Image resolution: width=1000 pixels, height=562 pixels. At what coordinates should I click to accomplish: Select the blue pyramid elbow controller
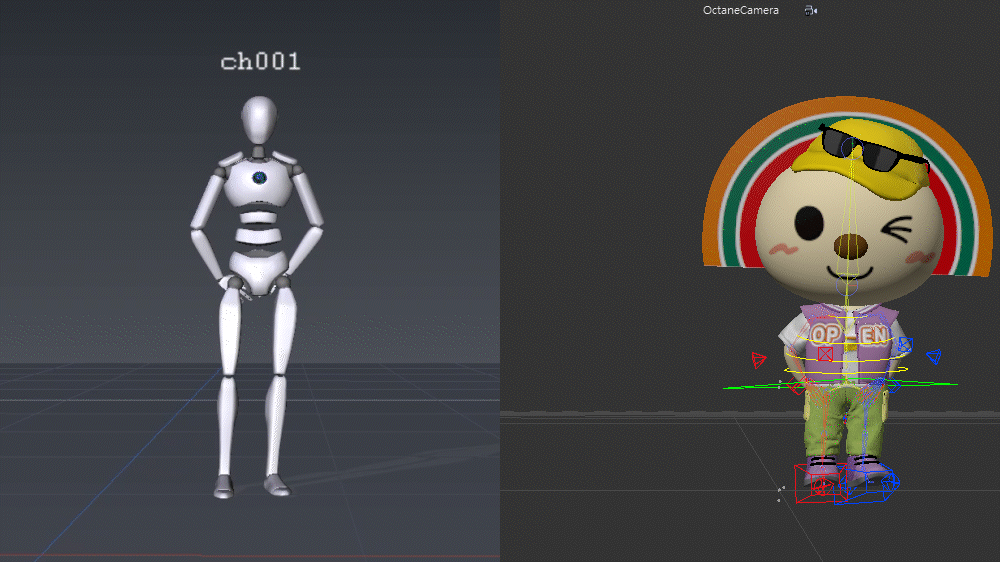[x=934, y=356]
